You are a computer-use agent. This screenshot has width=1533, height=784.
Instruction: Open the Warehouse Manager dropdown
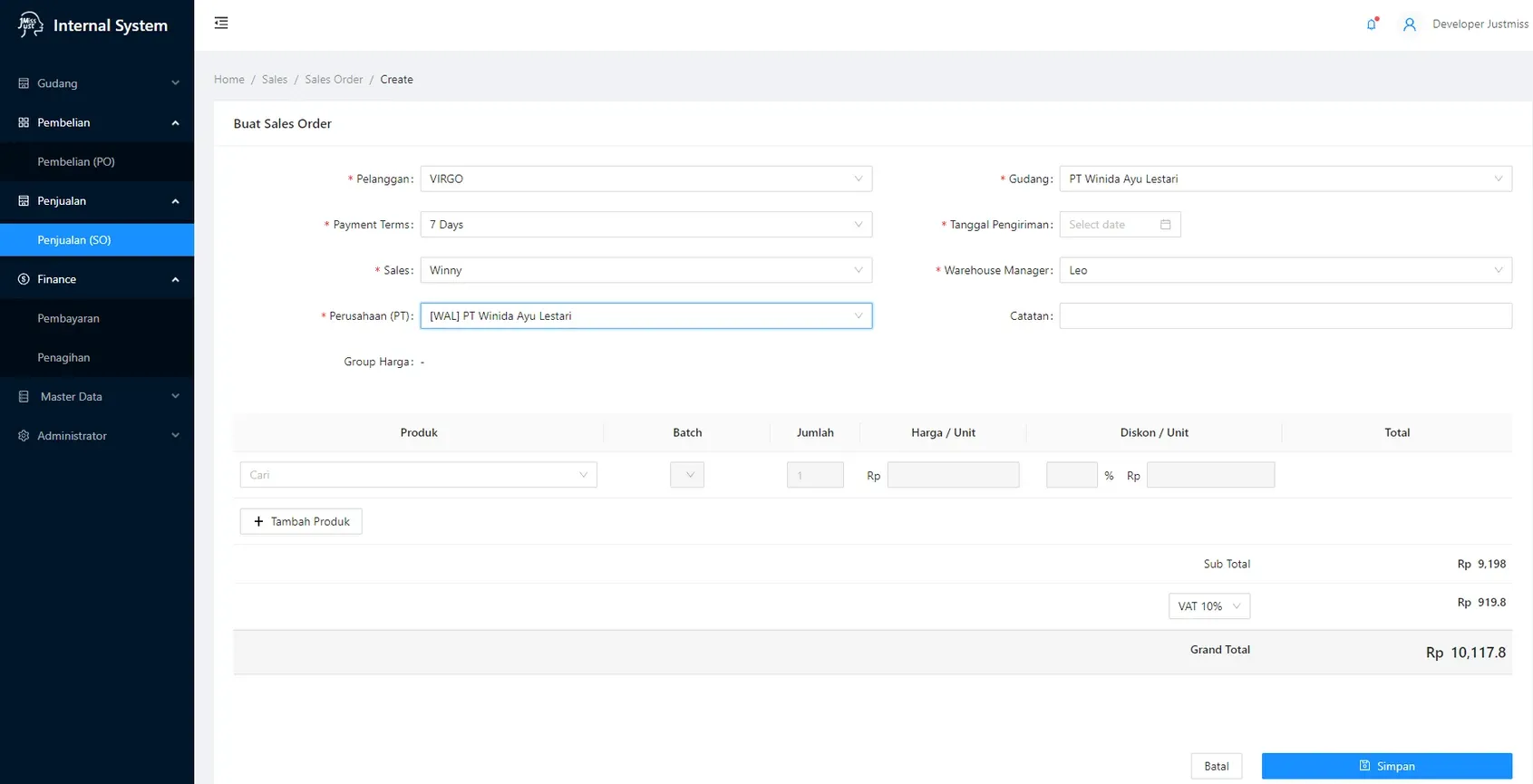click(1286, 270)
